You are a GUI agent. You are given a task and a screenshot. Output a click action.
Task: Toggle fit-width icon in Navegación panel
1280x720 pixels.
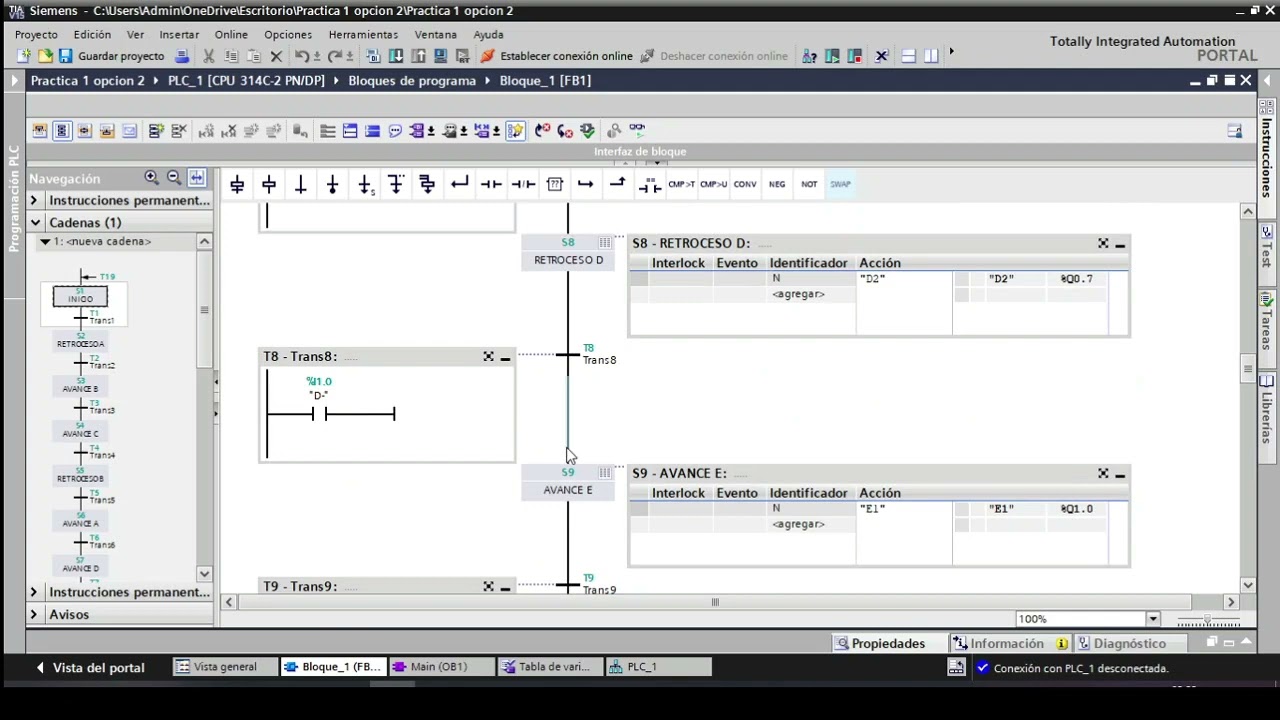pos(196,177)
